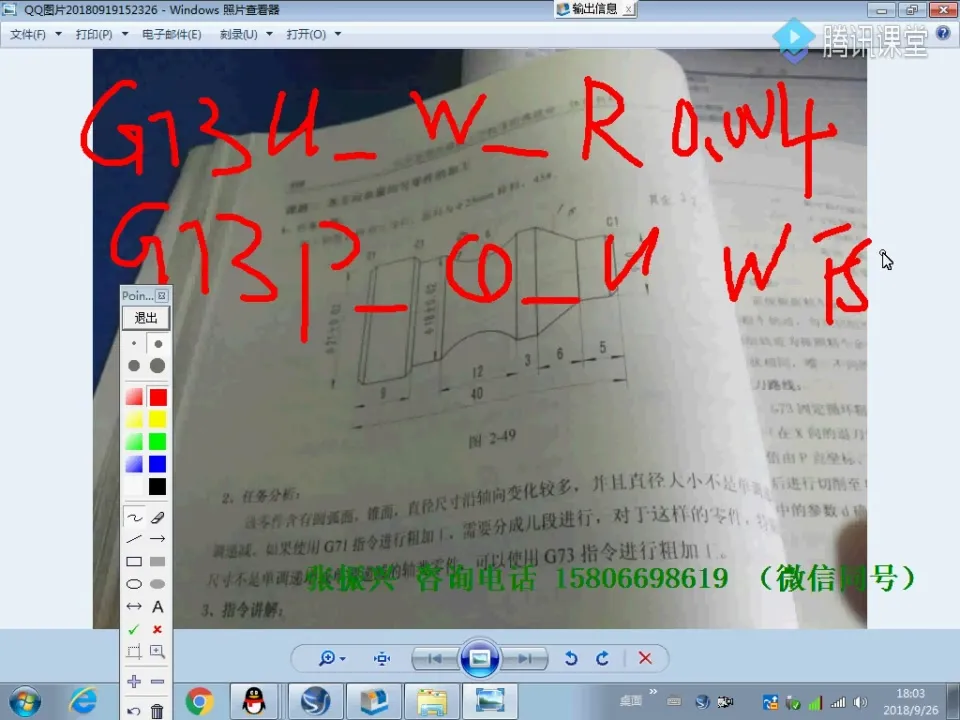Image resolution: width=960 pixels, height=720 pixels.
Task: Choose the red color swatch
Action: point(158,396)
